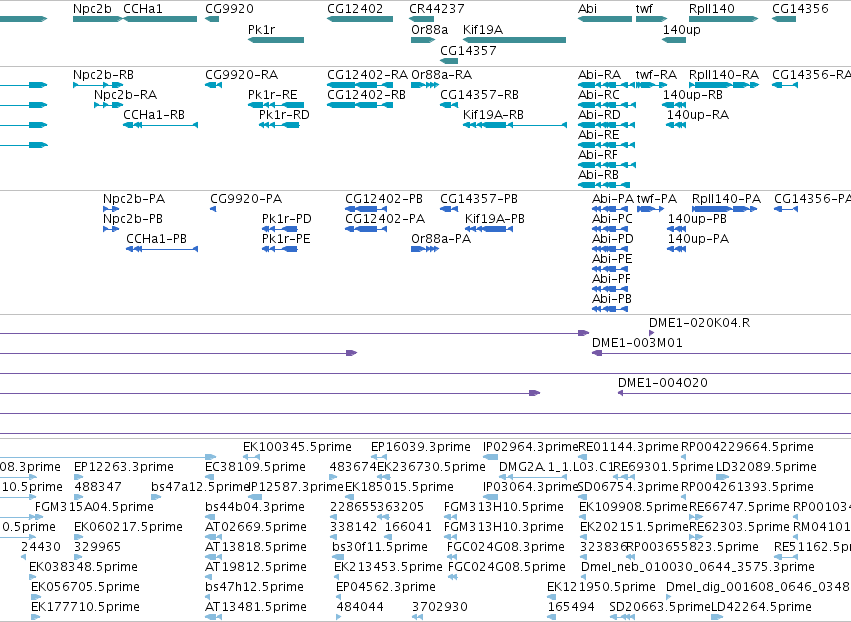Select the twf-RA transcript
The width and height of the screenshot is (851, 622).
651,85
